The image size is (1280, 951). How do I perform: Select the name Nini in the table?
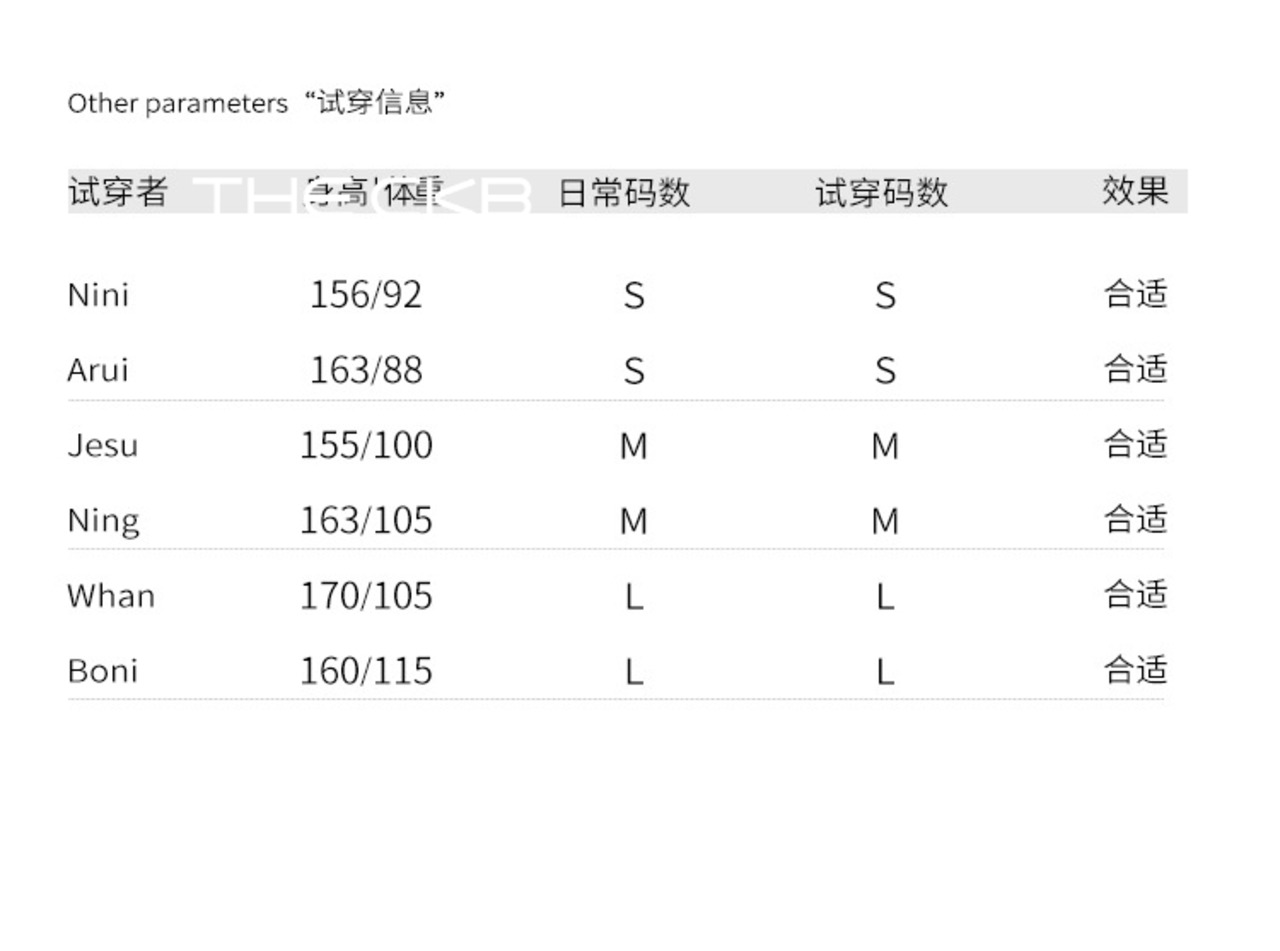click(98, 295)
